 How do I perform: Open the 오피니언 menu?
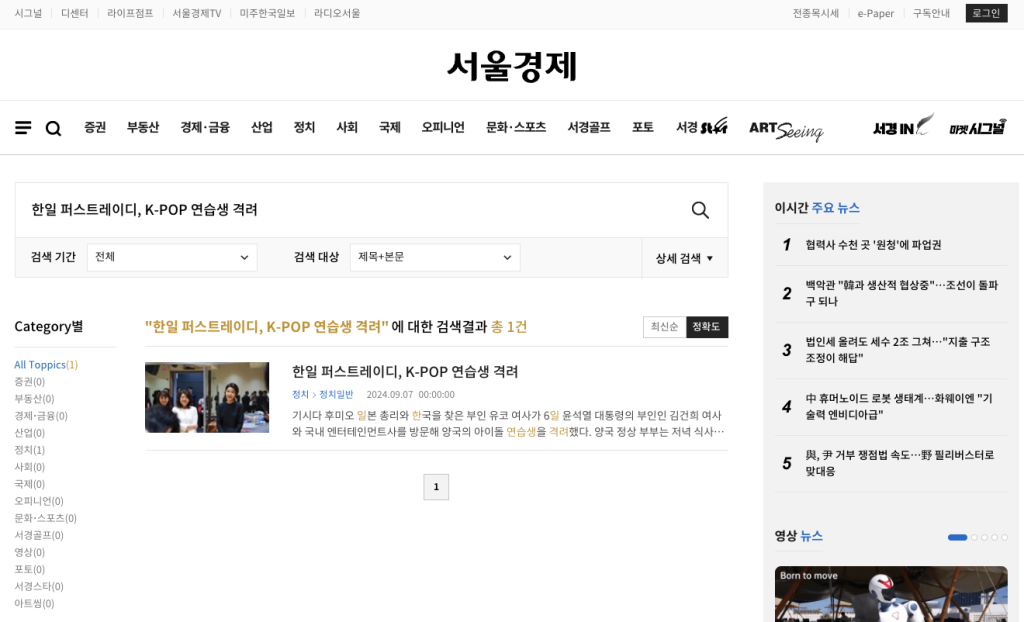click(443, 127)
